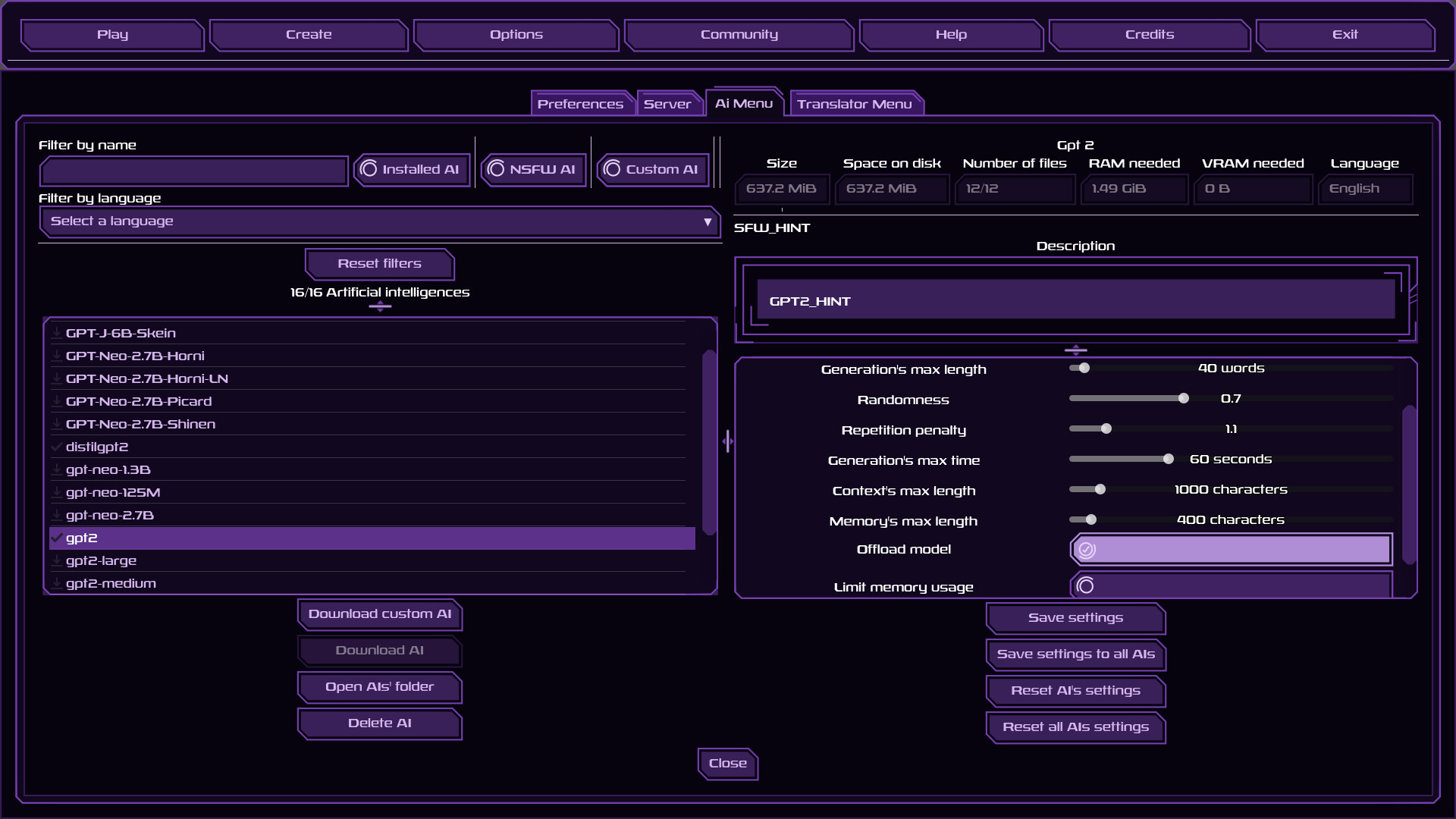Click the download icon beside gpt2-large
The width and height of the screenshot is (1456, 819).
point(56,560)
